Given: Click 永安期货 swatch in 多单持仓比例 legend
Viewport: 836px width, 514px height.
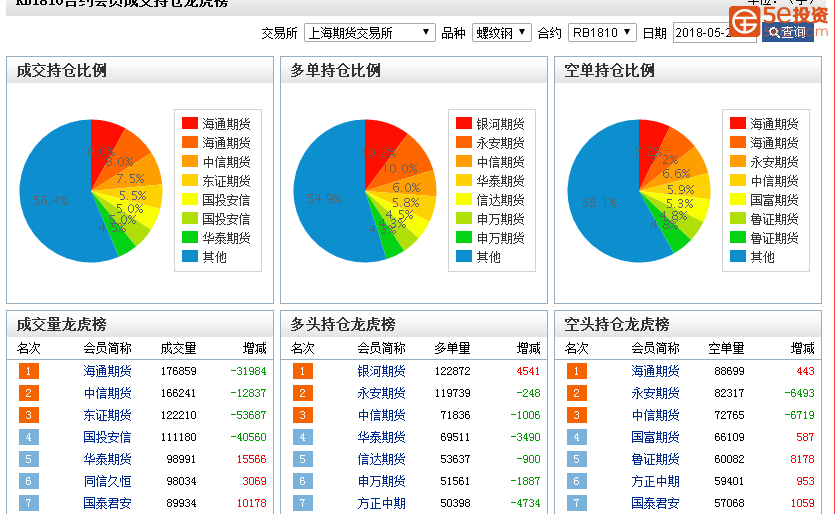Looking at the screenshot, I should click(x=464, y=142).
